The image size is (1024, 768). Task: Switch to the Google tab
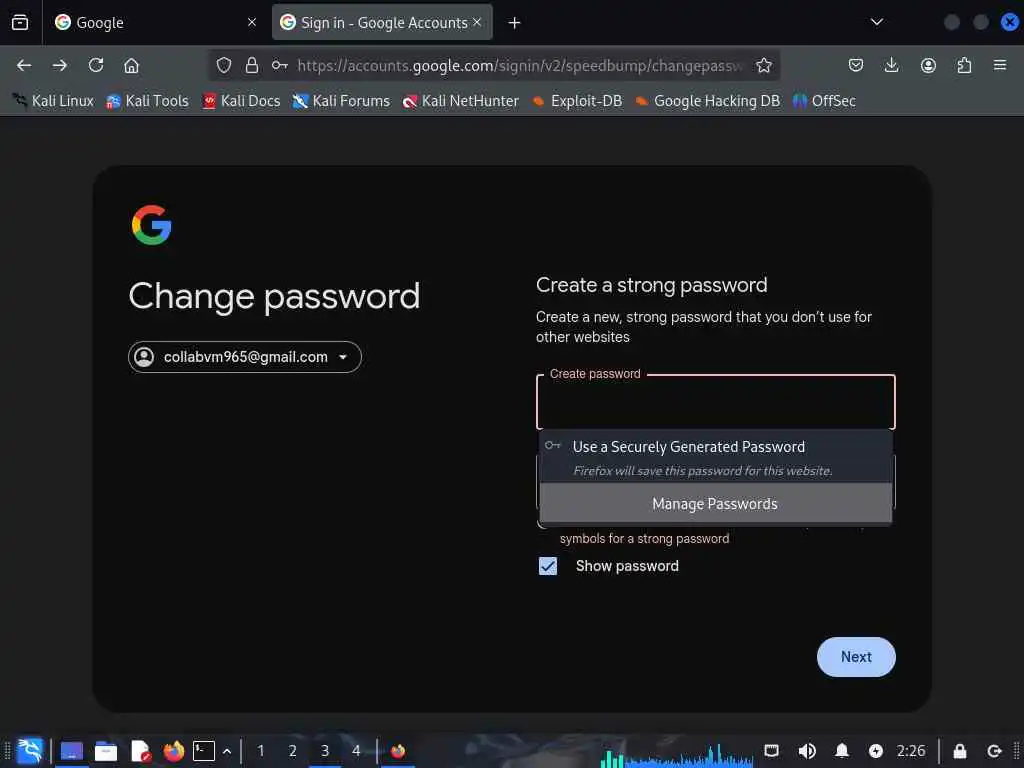point(153,23)
